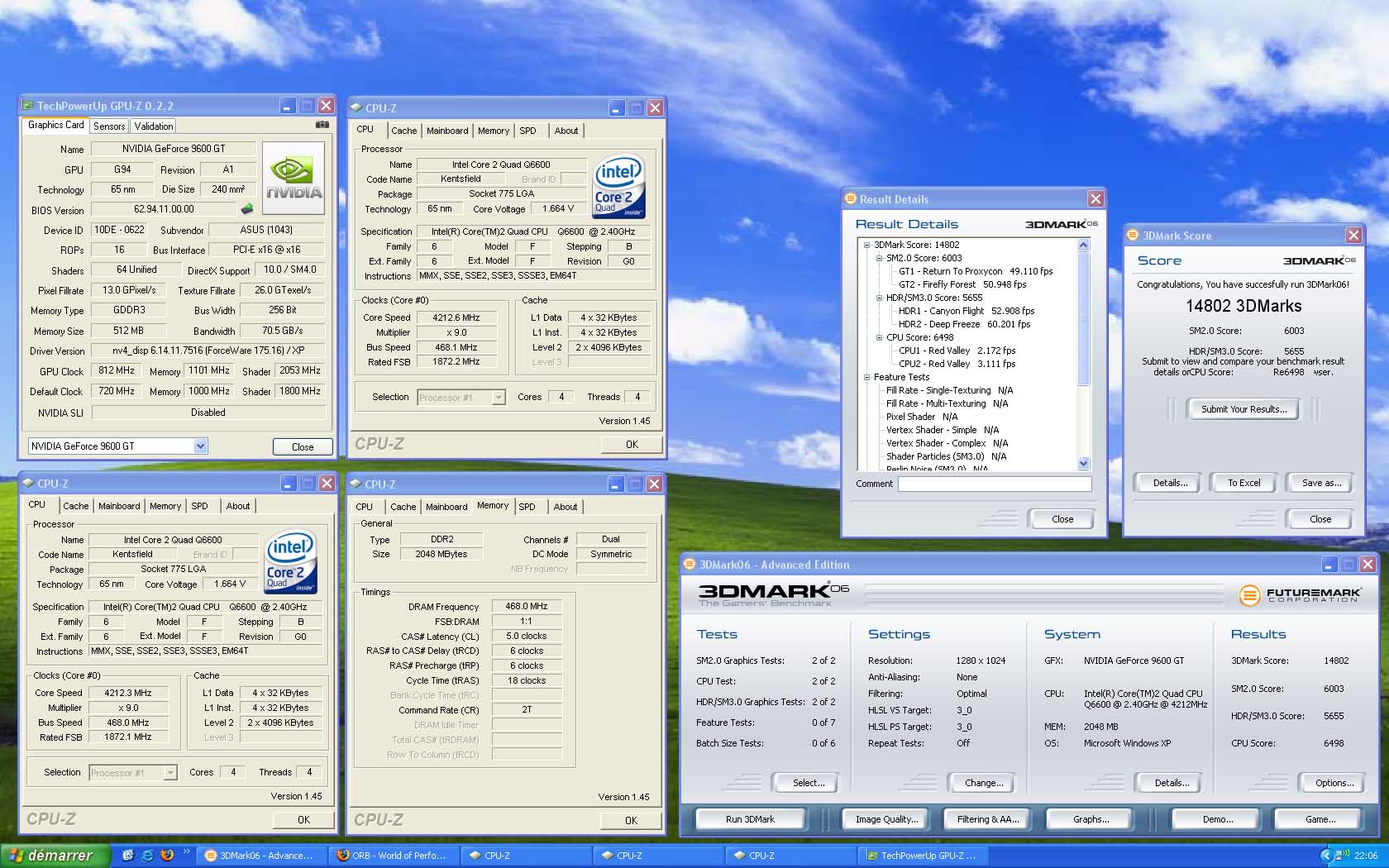Open Memory tab in bottom-left CPU-Z window
This screenshot has width=1389, height=868.
tap(165, 506)
